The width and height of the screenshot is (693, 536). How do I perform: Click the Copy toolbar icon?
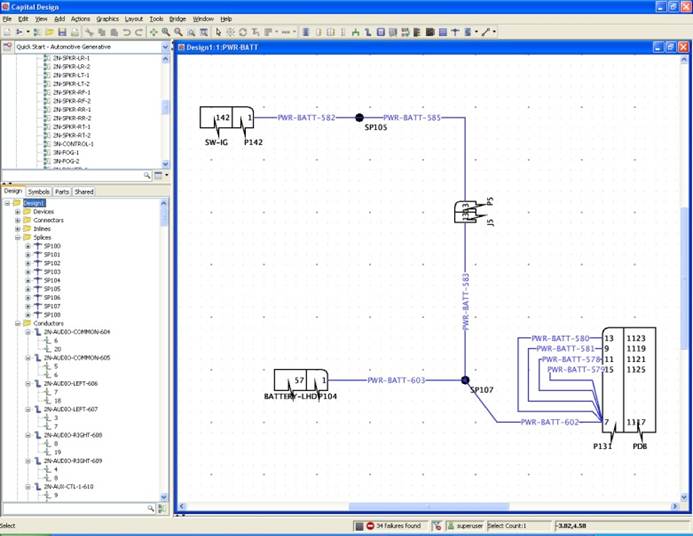click(x=102, y=32)
